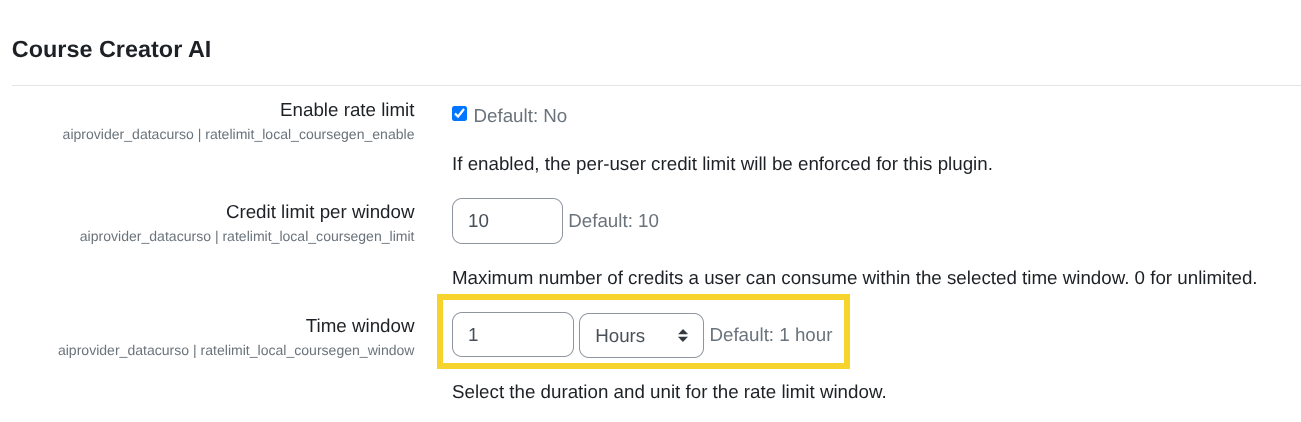Click the up-down arrows on Hours selector

(x=683, y=335)
